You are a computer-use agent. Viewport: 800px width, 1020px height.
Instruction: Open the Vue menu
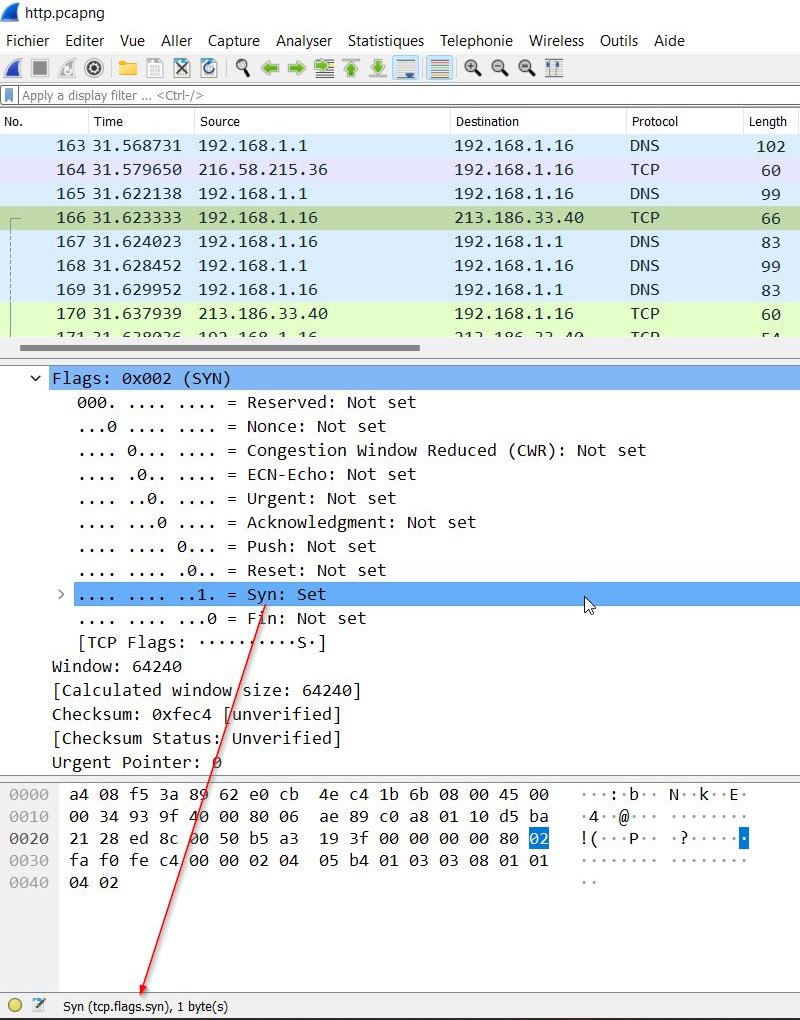(132, 40)
